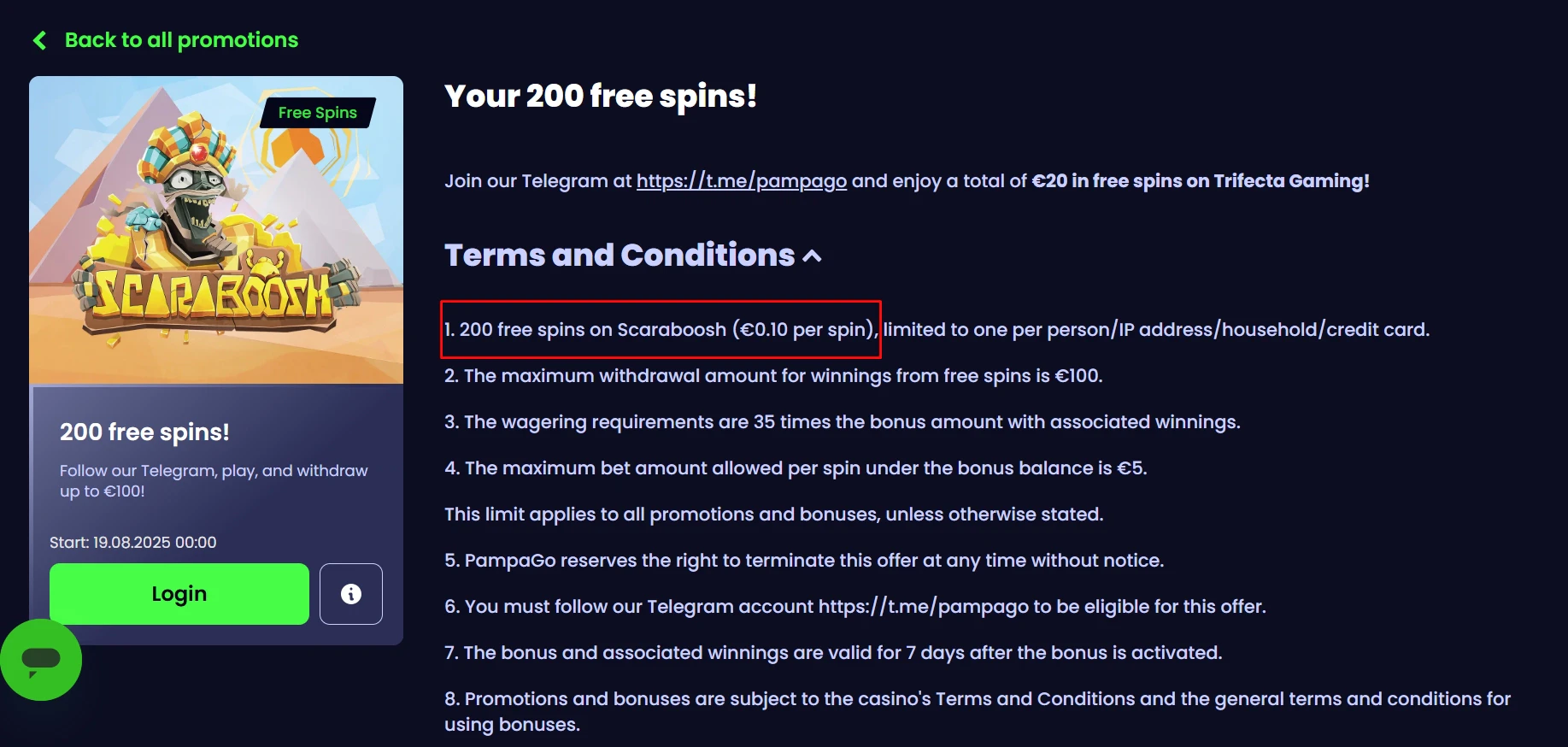Click the Free Spins badge label

[318, 113]
